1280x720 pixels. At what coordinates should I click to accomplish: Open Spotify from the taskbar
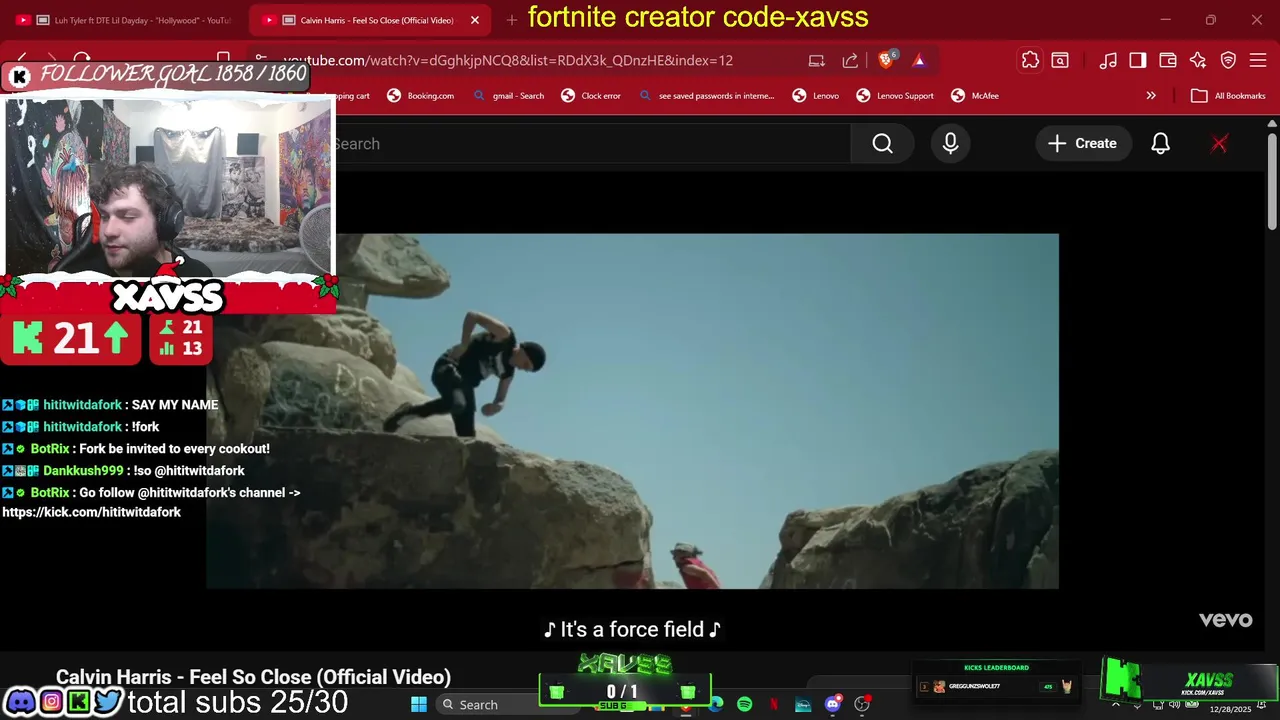pos(744,704)
